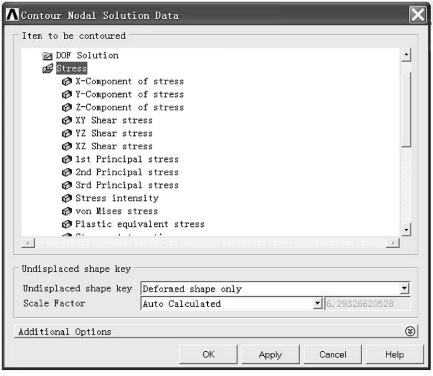Expand the Additional Options section
This screenshot has width=433, height=376.
410,331
